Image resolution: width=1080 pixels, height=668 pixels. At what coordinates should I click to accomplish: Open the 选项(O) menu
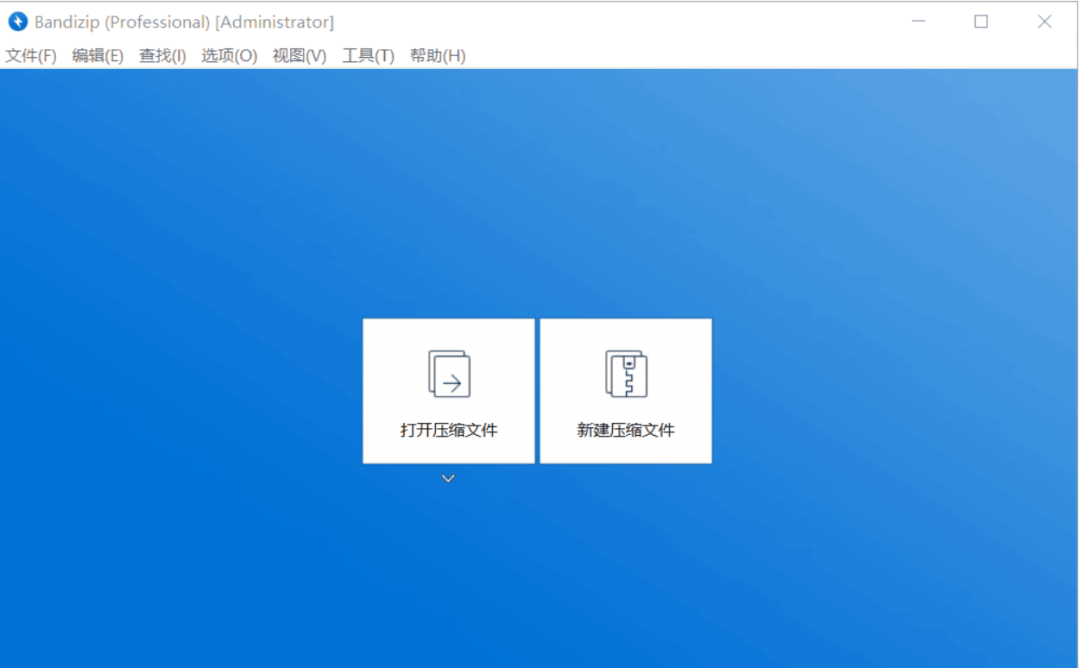coord(229,56)
